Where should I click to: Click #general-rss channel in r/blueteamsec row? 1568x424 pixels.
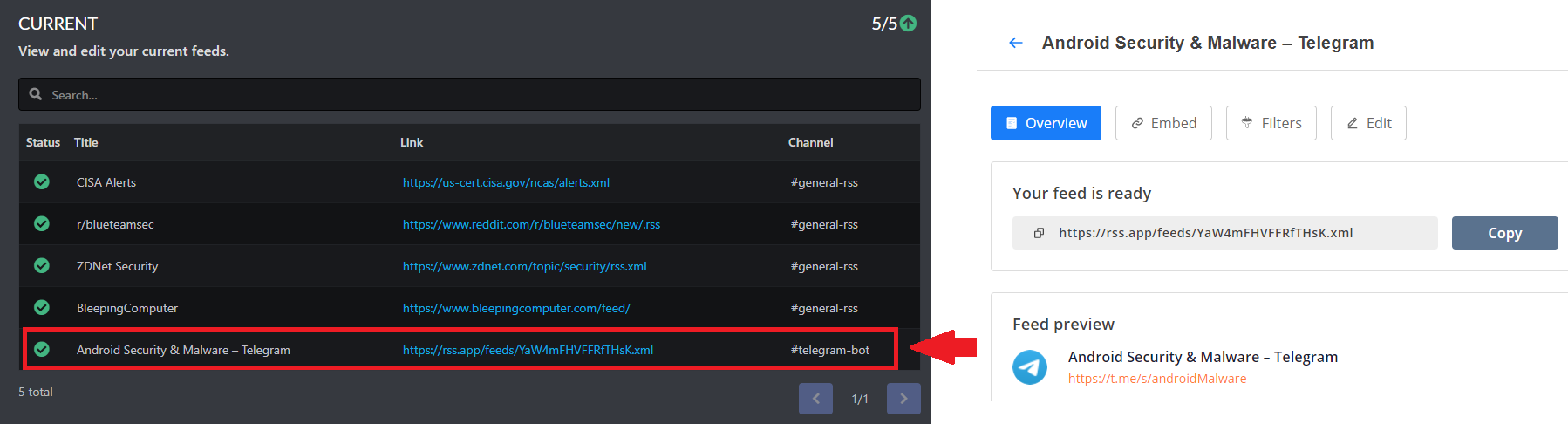(x=824, y=224)
